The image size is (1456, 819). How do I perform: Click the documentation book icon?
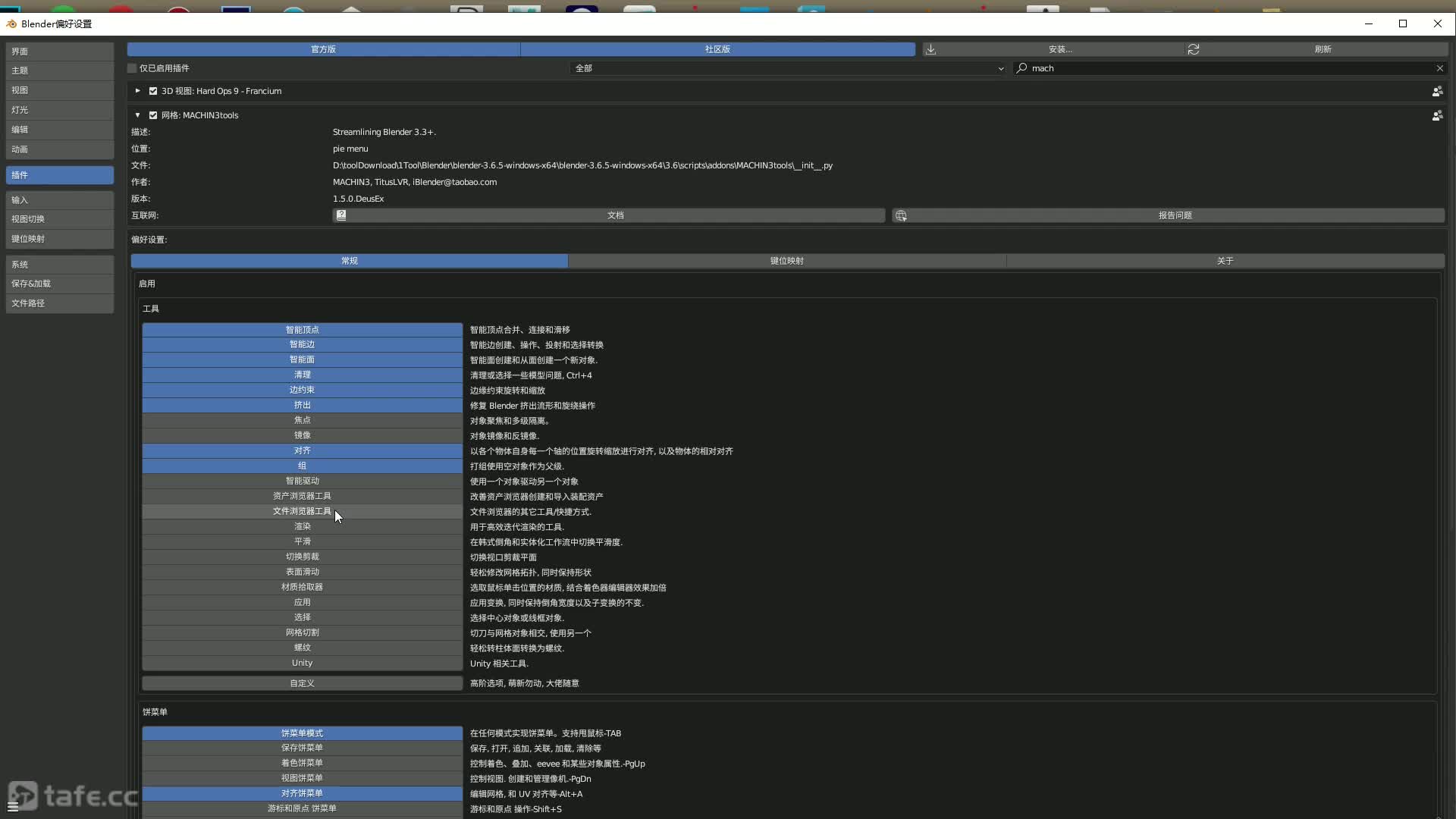(x=341, y=215)
